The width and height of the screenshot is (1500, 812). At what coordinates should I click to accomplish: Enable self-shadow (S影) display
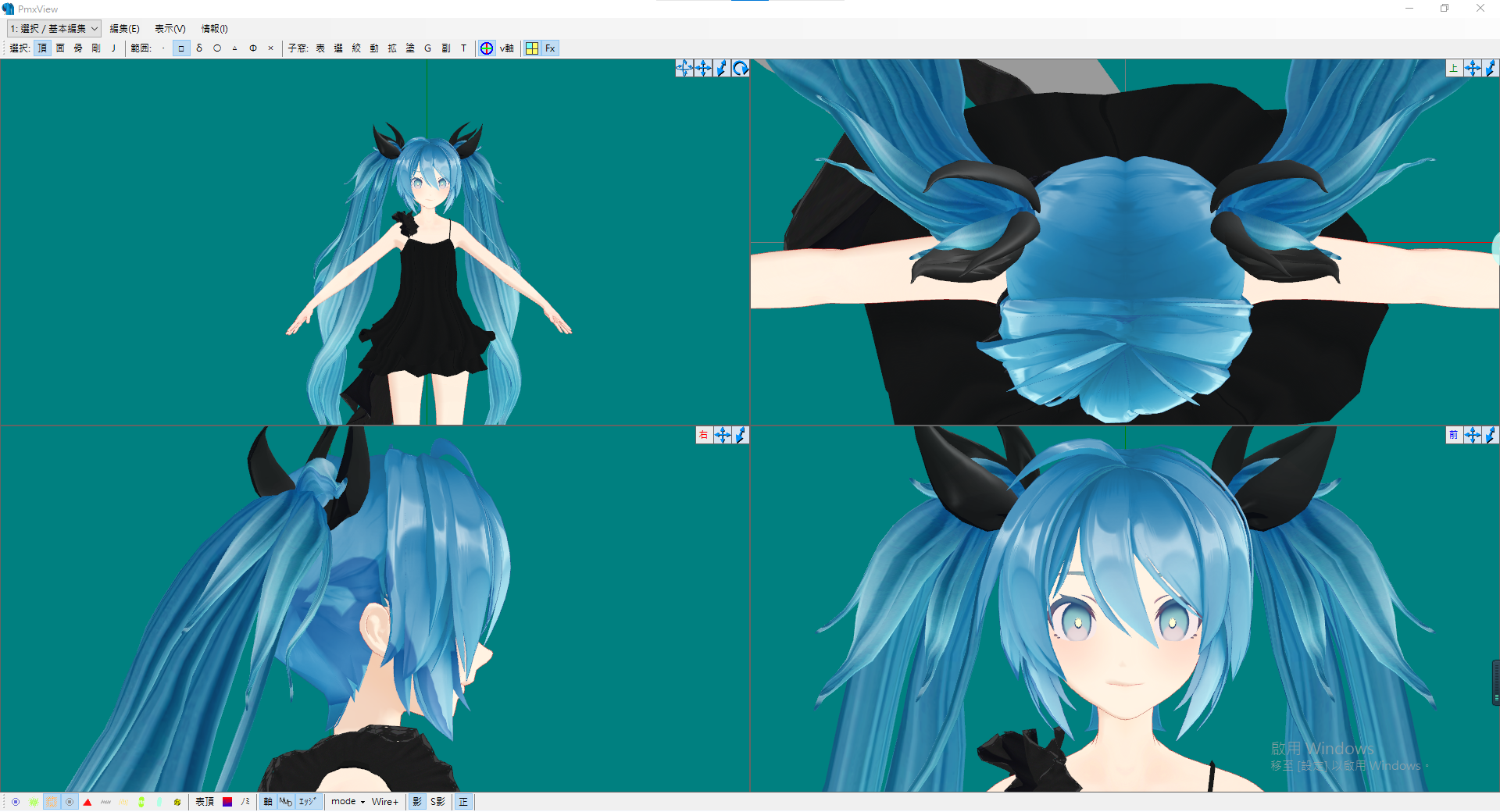click(x=436, y=802)
